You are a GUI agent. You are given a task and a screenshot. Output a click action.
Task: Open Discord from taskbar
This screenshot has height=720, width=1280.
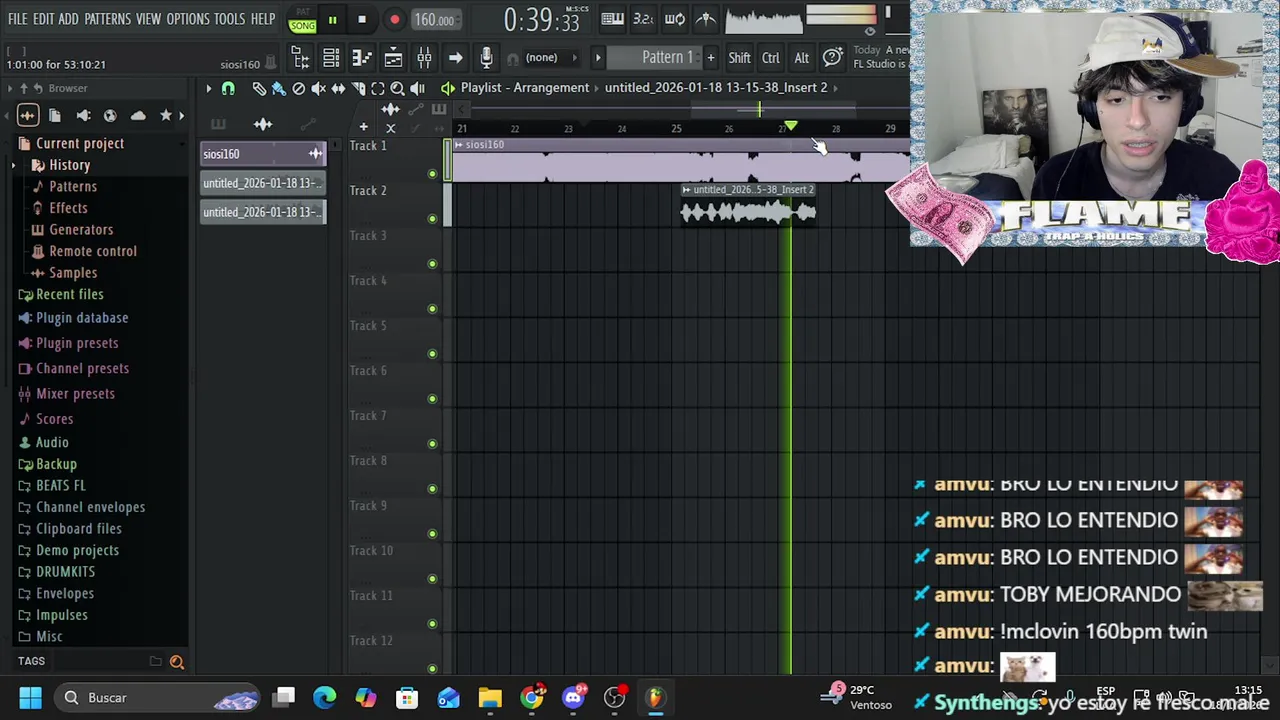coord(573,698)
